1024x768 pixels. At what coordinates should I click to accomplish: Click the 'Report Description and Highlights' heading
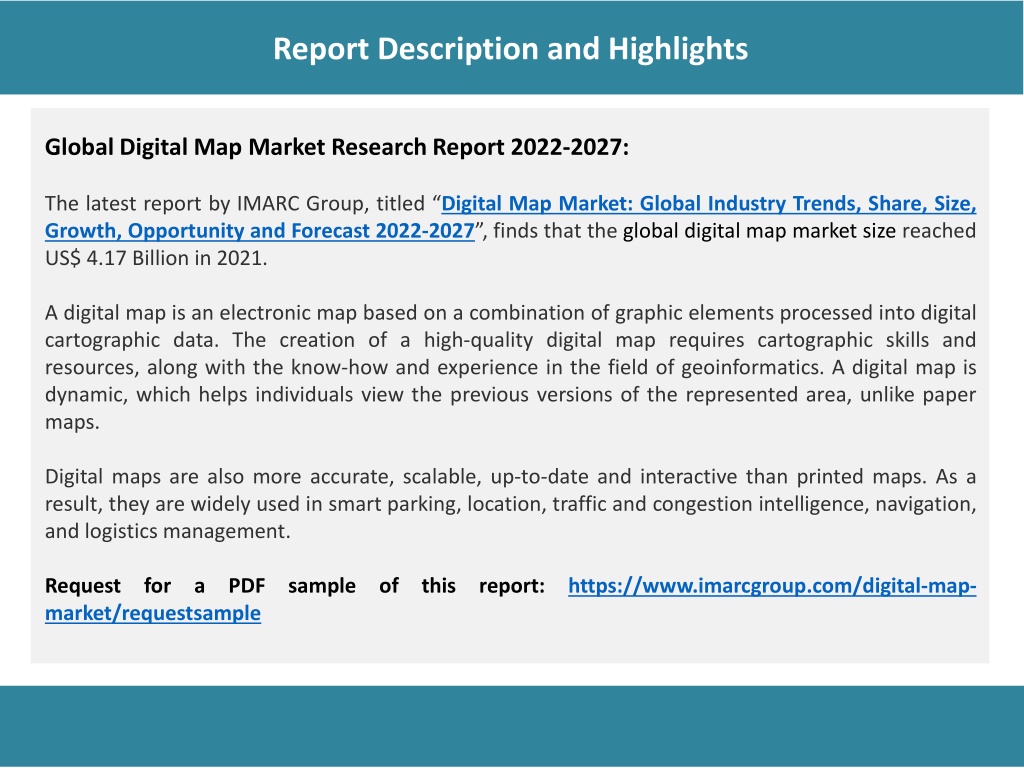pos(511,49)
